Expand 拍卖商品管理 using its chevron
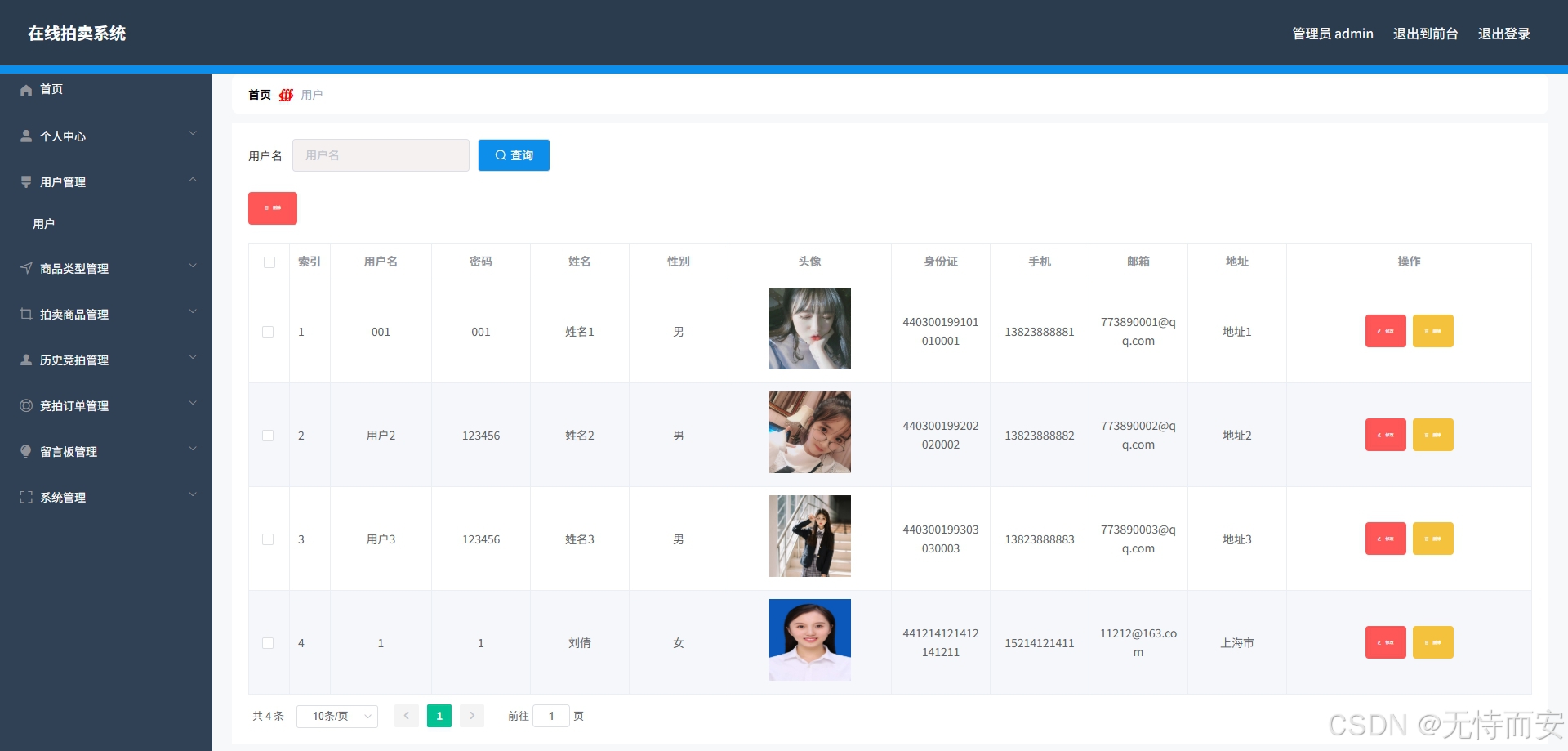1568x751 pixels. coord(193,311)
